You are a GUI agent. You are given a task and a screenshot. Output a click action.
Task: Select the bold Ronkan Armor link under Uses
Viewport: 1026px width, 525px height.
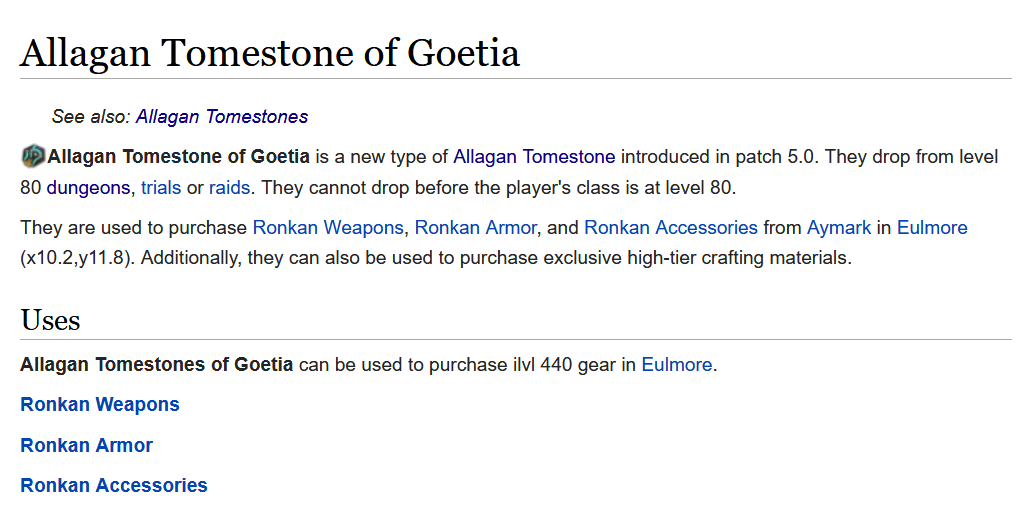pos(87,445)
